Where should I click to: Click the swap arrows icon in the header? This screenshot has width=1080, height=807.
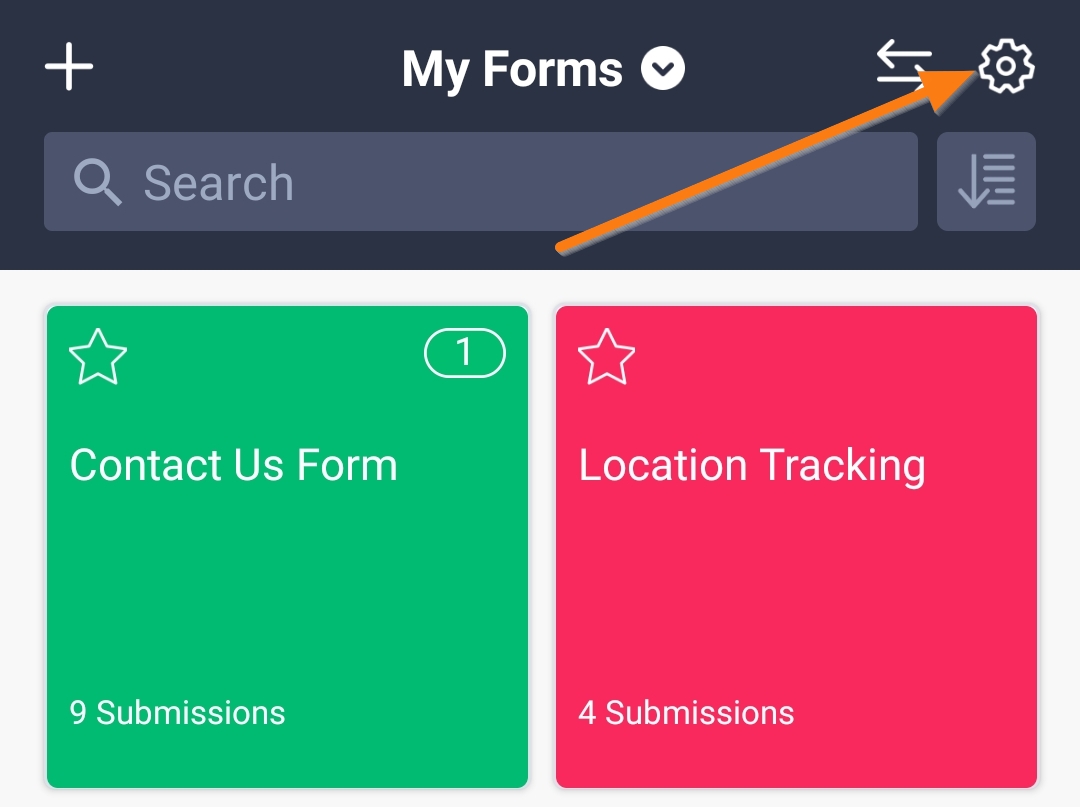coord(903,66)
